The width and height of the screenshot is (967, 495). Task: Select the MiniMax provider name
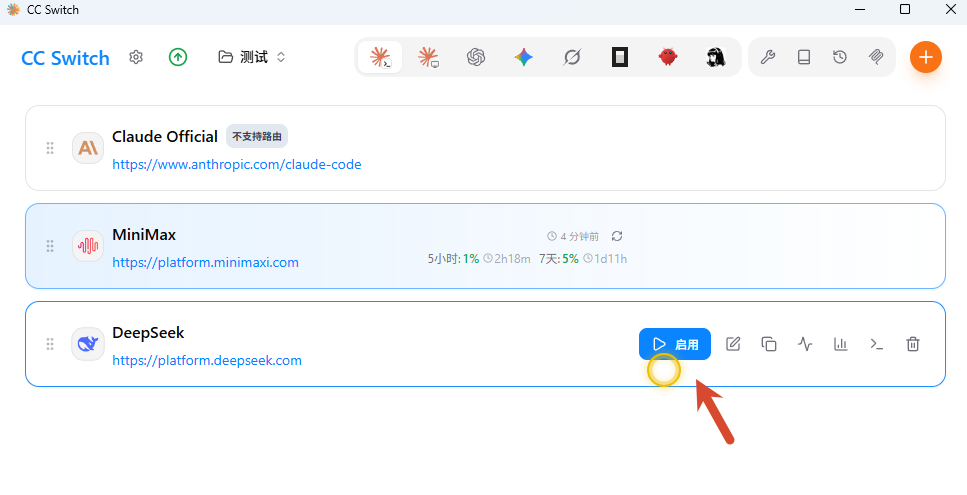click(144, 234)
